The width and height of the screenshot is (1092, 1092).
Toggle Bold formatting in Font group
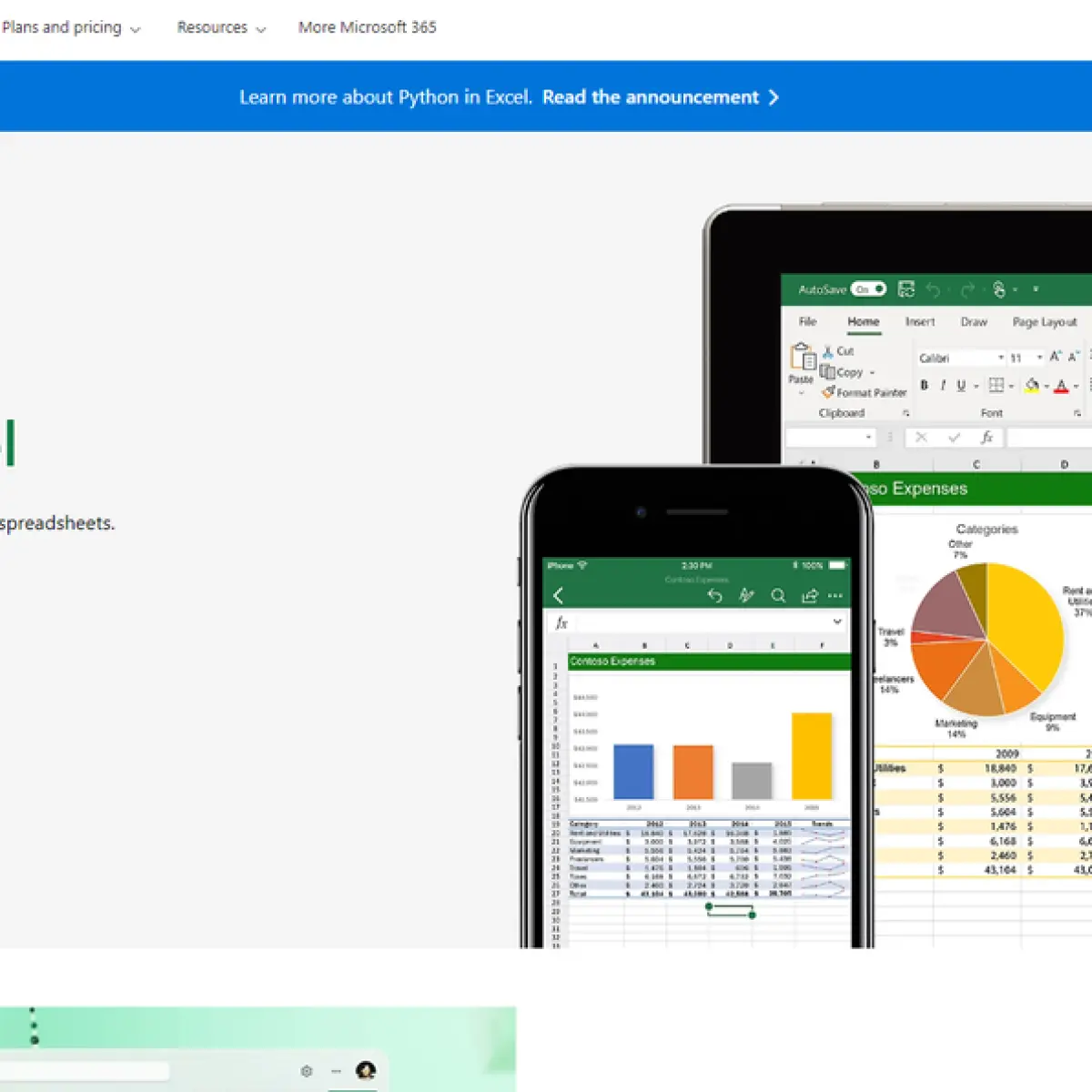pos(925,385)
